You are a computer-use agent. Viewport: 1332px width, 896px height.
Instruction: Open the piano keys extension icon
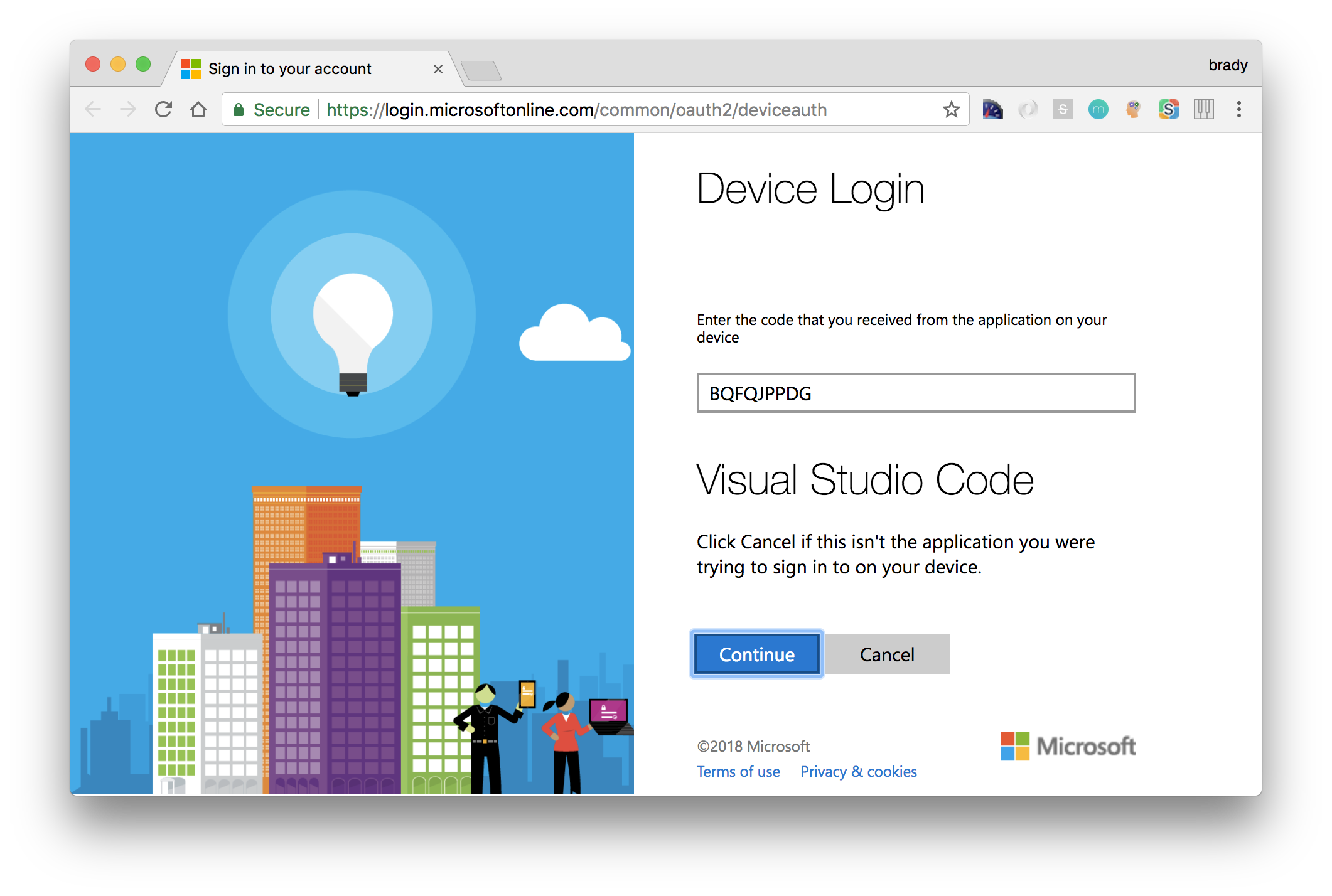click(1203, 110)
